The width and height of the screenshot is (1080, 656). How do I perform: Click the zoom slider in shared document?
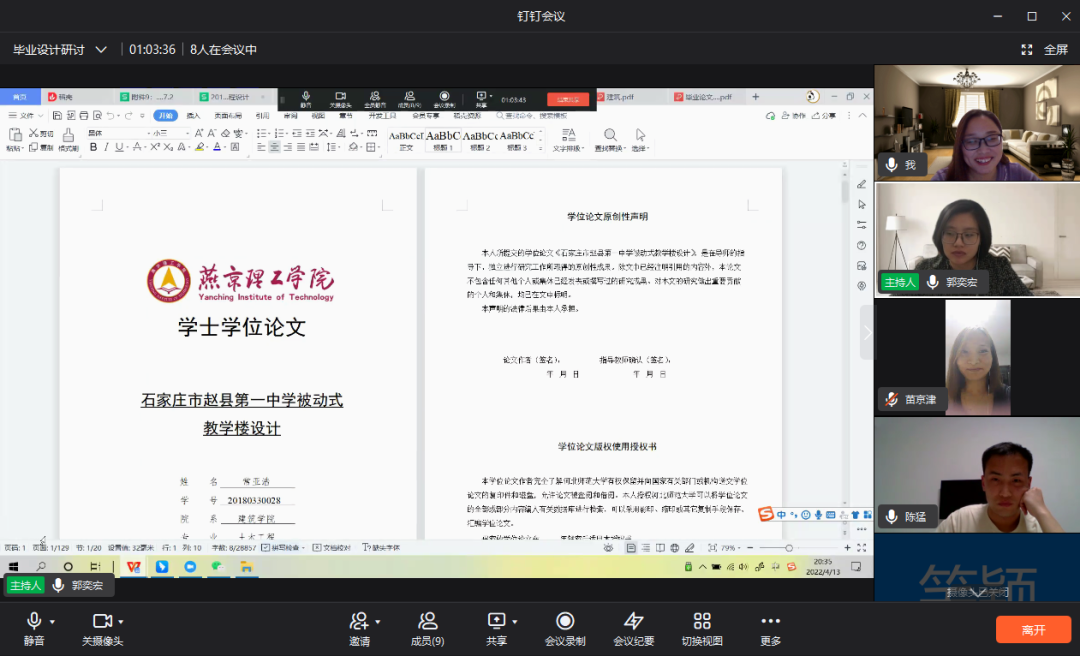[789, 548]
